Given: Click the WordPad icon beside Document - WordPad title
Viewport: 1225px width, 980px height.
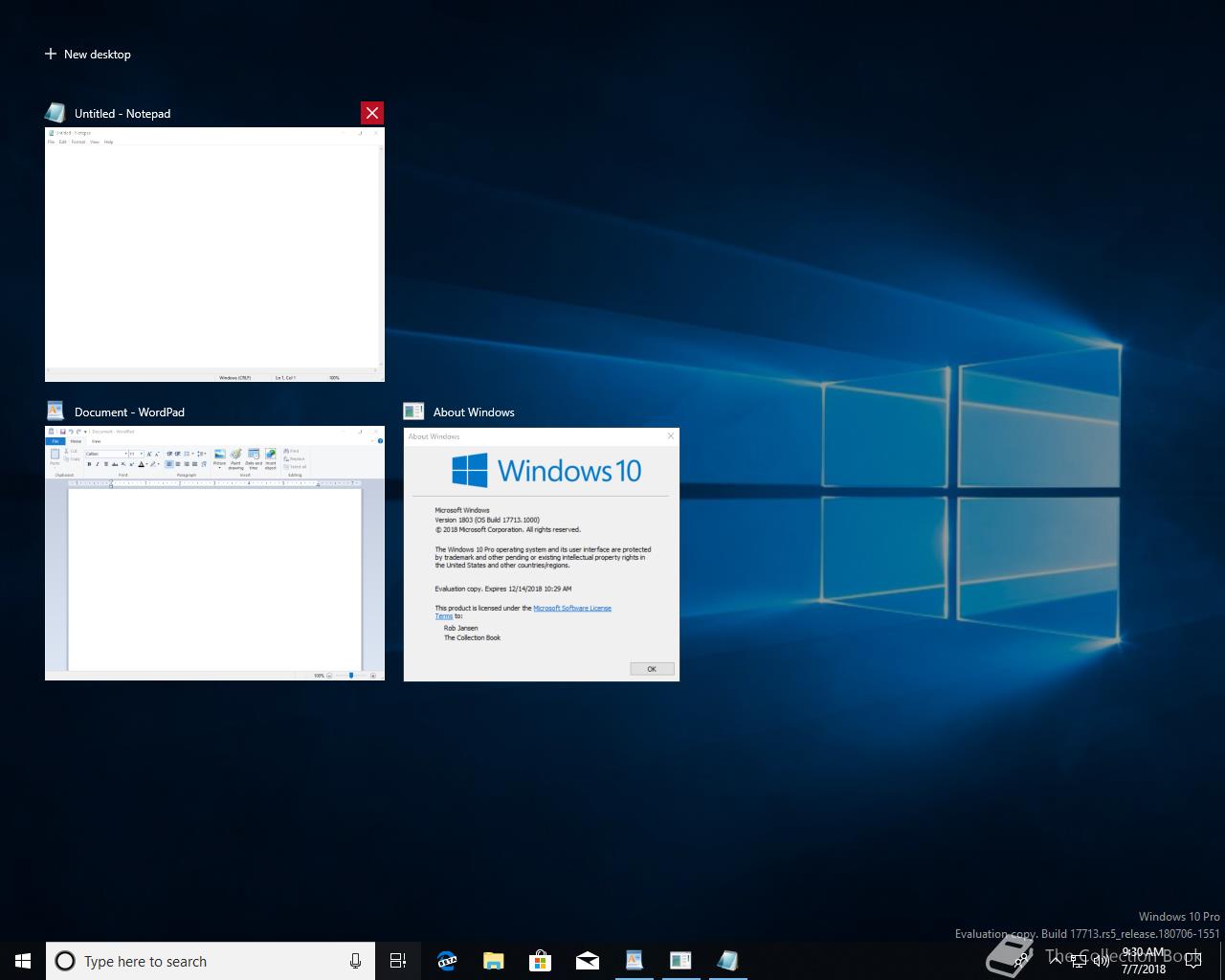Looking at the screenshot, I should click(56, 412).
